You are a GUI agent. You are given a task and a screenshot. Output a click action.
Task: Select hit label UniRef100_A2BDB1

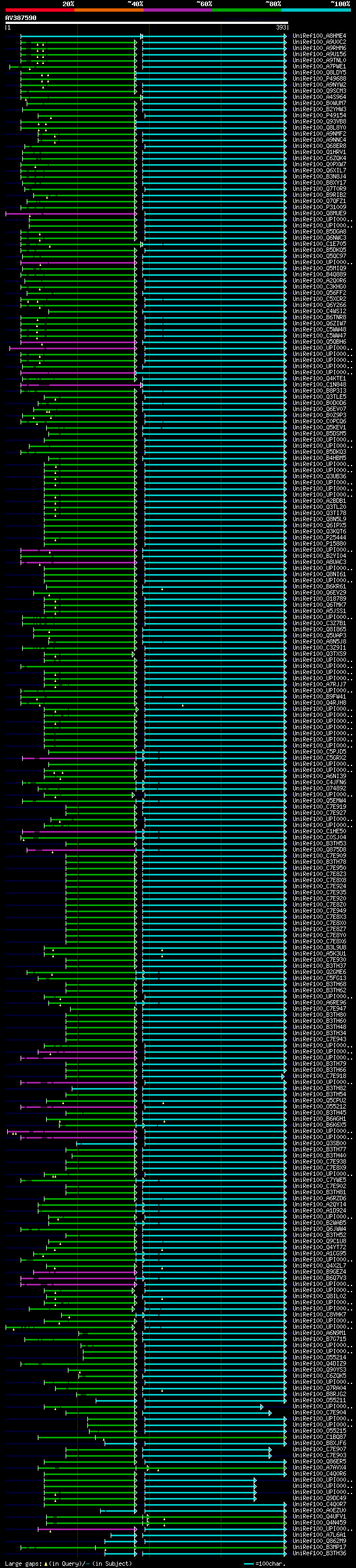(x=319, y=501)
